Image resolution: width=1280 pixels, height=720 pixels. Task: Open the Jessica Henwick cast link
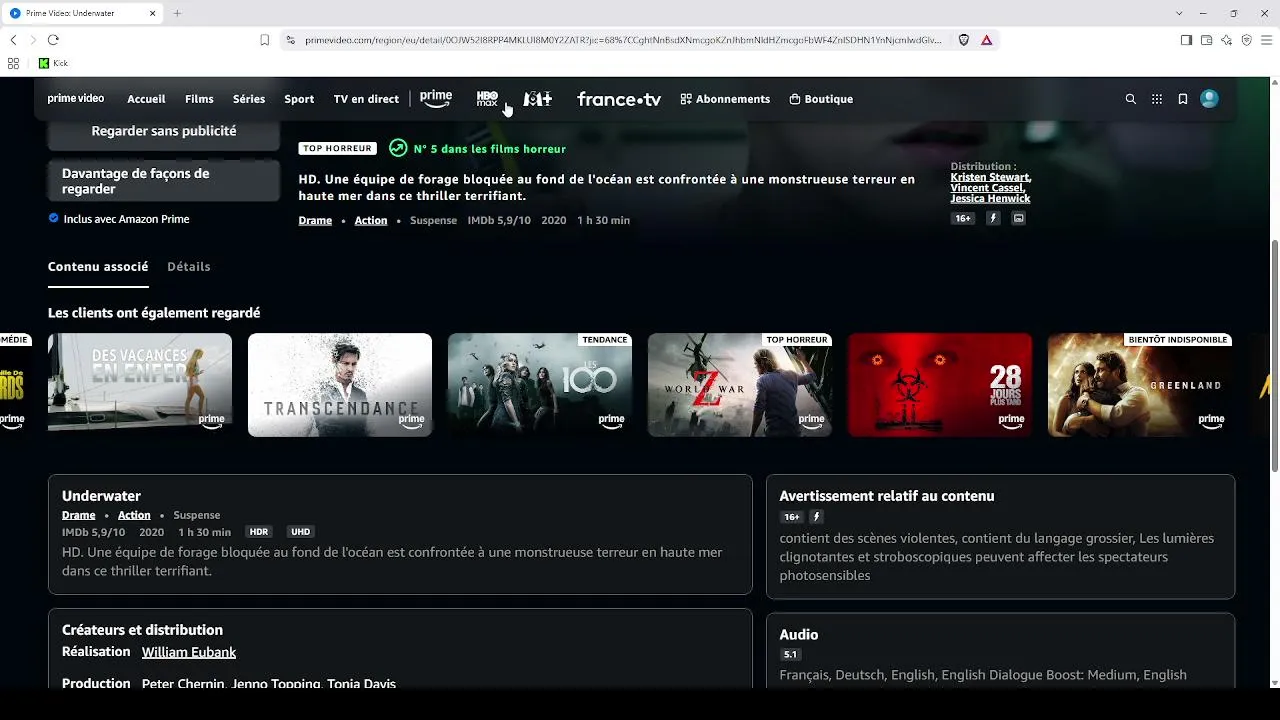tap(990, 199)
